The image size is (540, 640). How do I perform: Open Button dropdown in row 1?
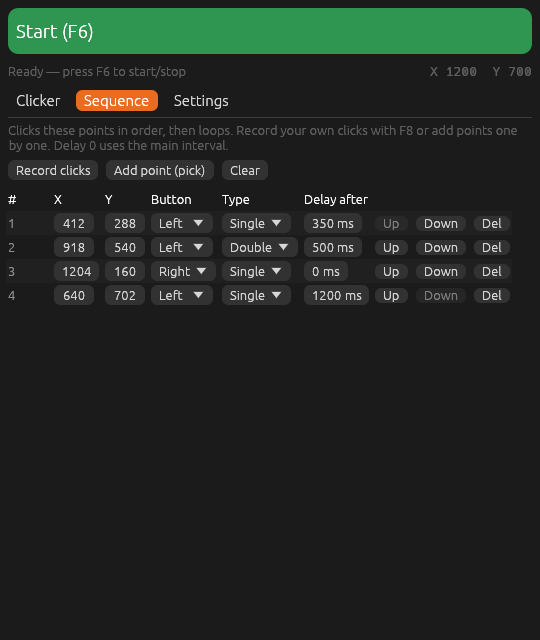click(182, 223)
